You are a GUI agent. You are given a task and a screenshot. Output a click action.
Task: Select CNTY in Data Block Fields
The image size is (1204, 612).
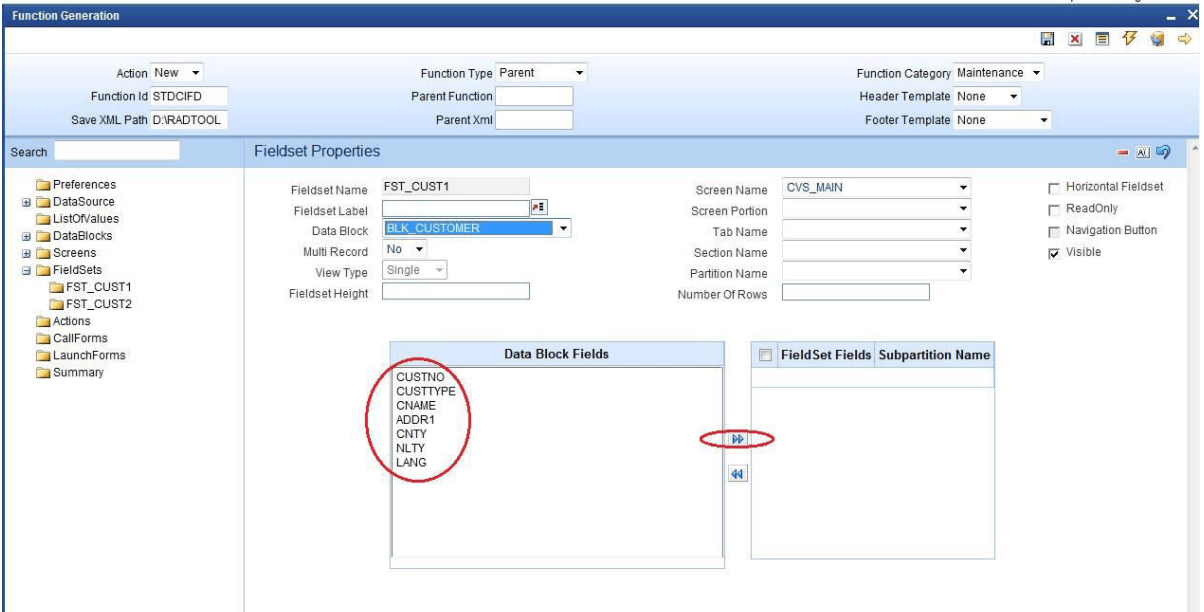pos(411,434)
